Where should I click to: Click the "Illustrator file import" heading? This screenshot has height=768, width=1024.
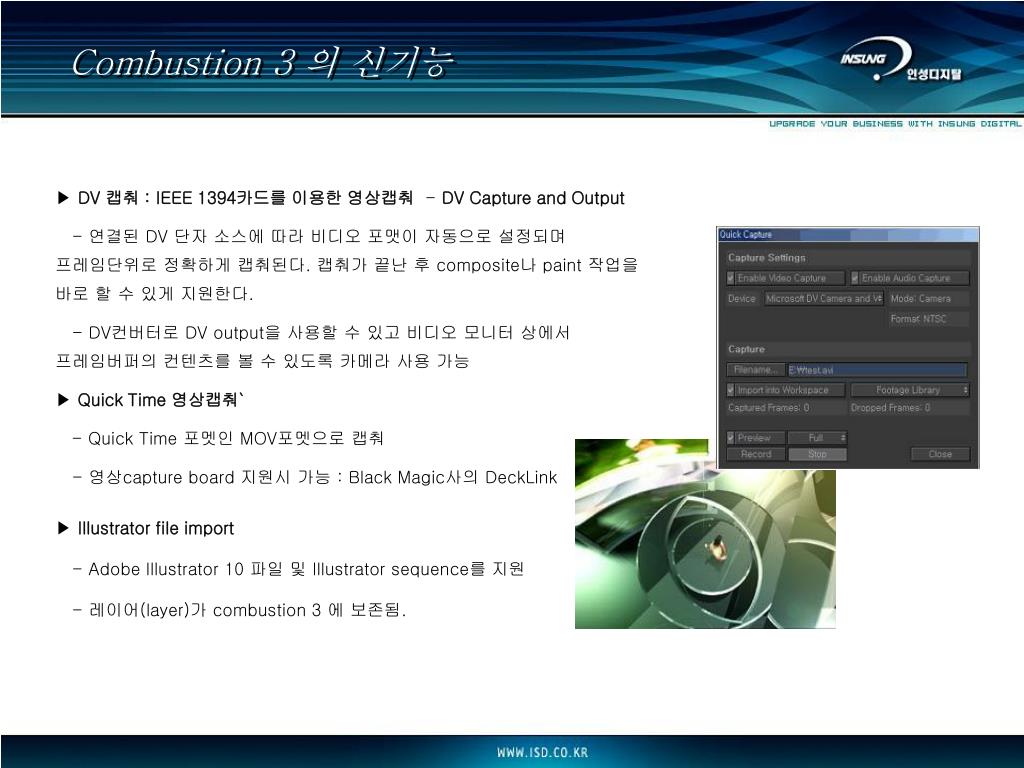[x=155, y=528]
